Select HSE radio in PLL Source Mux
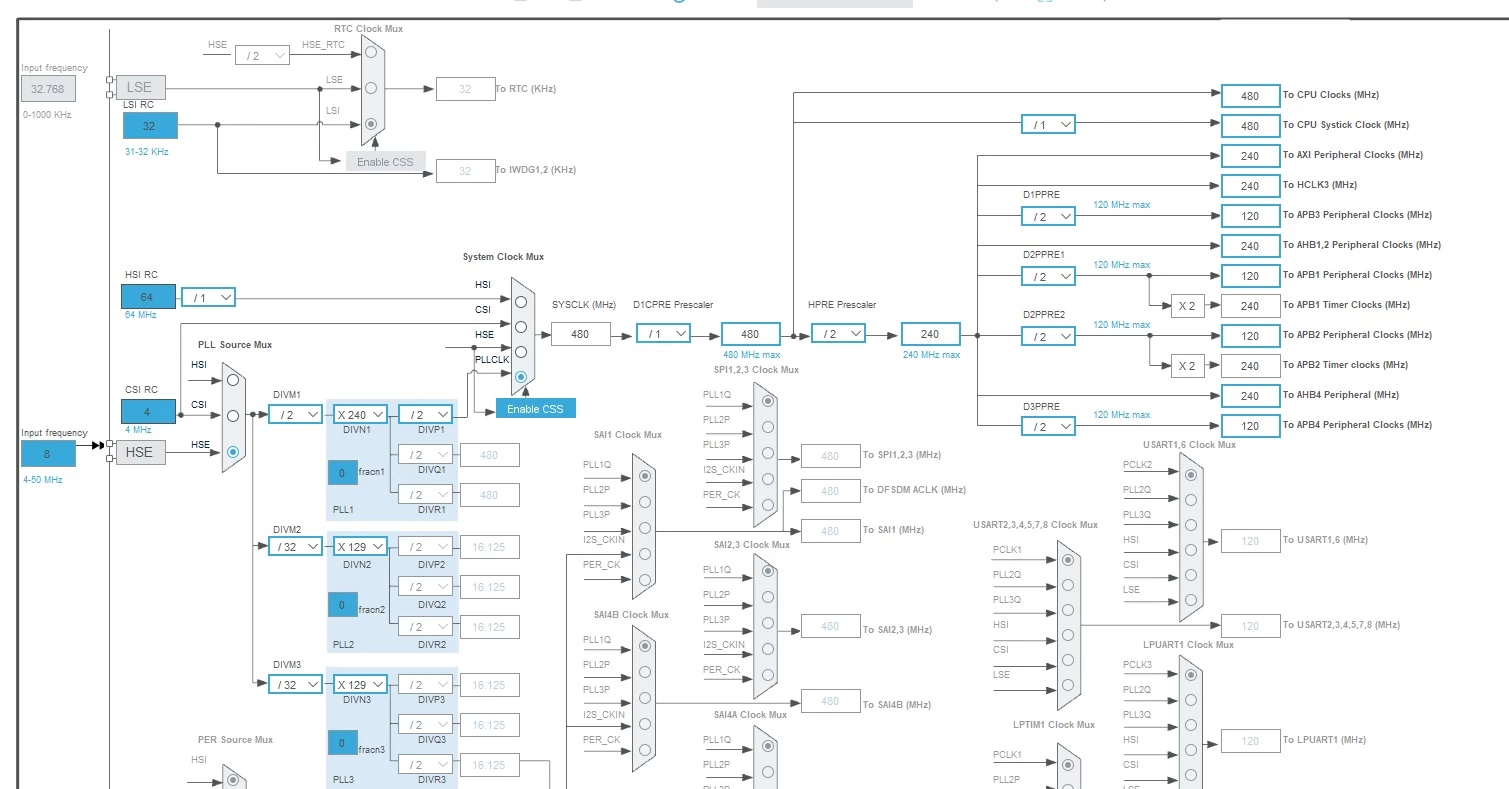The width and height of the screenshot is (1509, 789). pyautogui.click(x=232, y=452)
